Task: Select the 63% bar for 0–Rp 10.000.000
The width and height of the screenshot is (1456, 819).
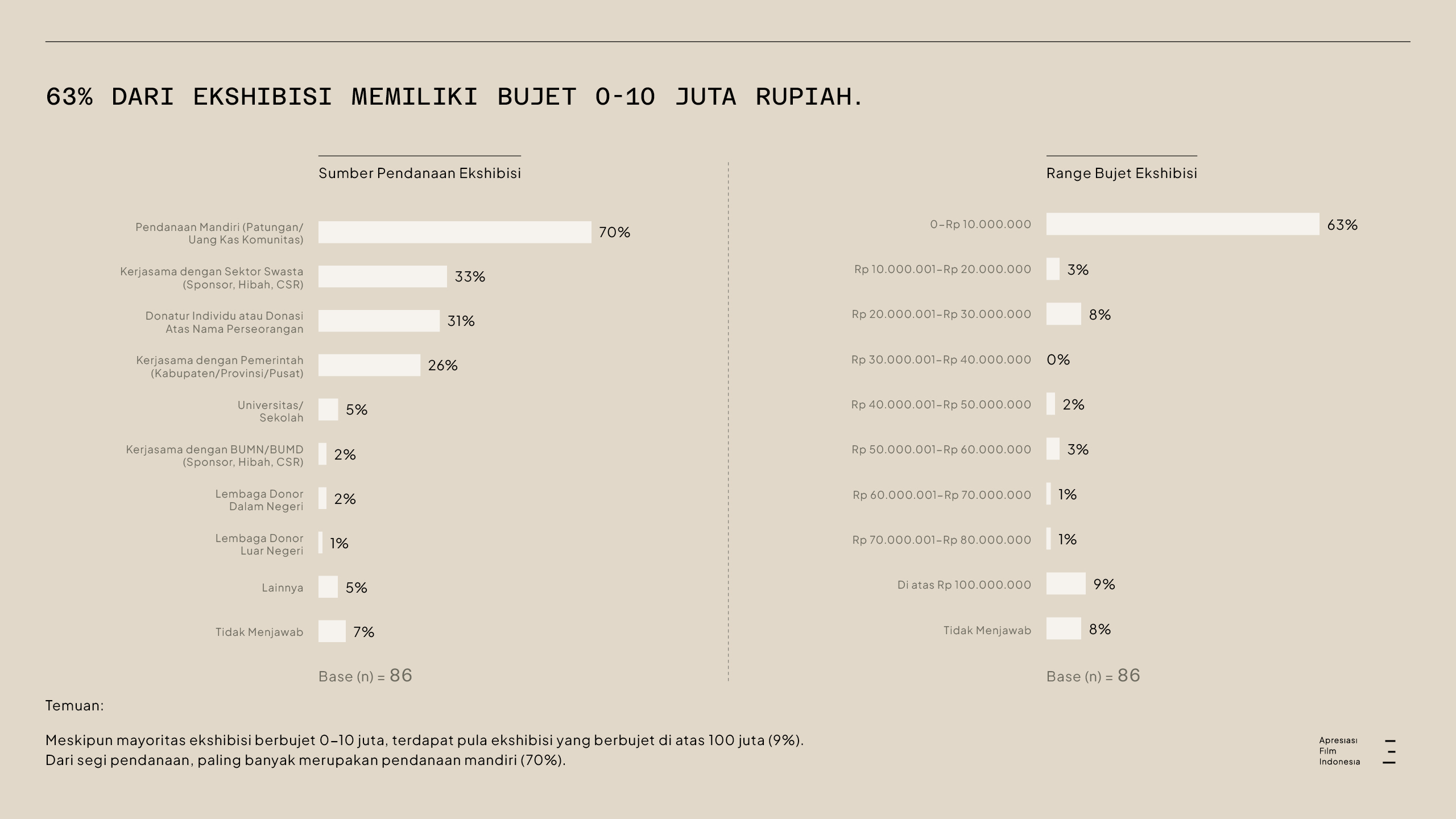Action: tap(1182, 224)
